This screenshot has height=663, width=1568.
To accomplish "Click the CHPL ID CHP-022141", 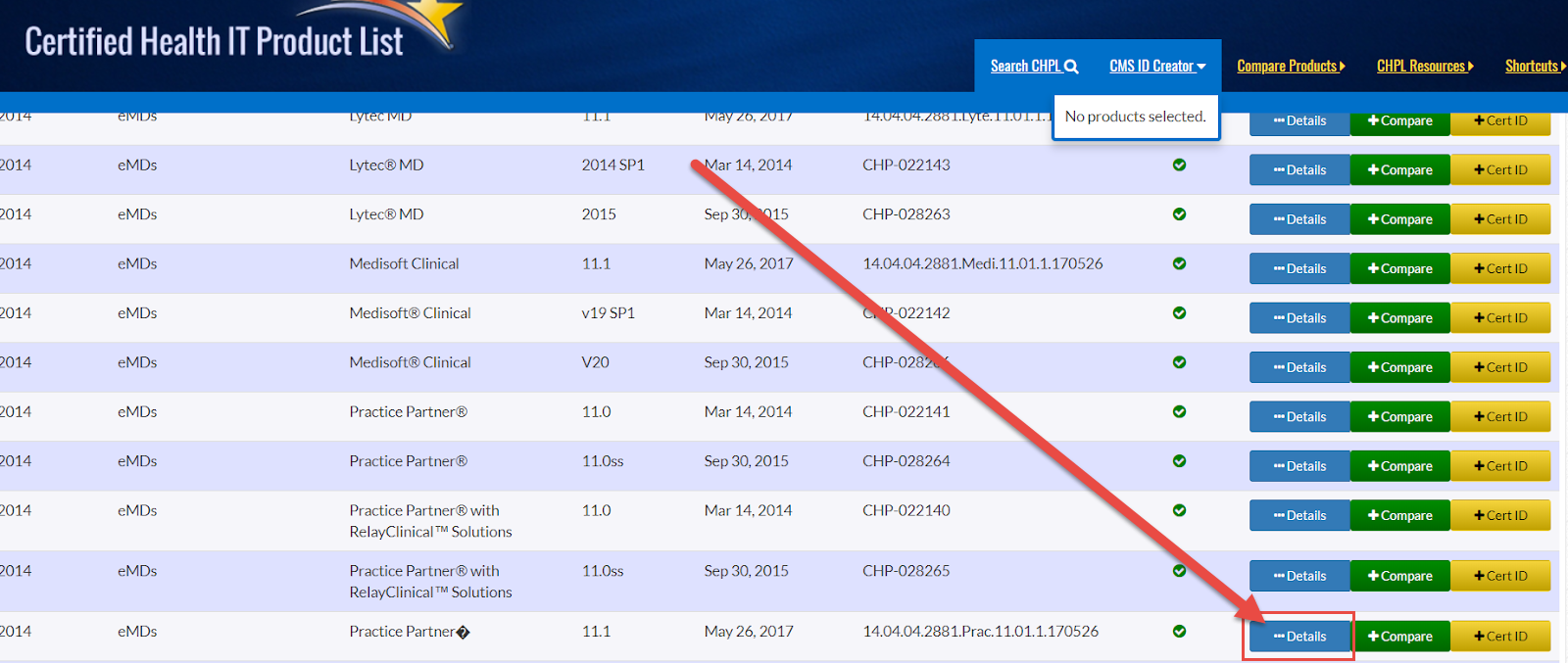I will pos(906,411).
